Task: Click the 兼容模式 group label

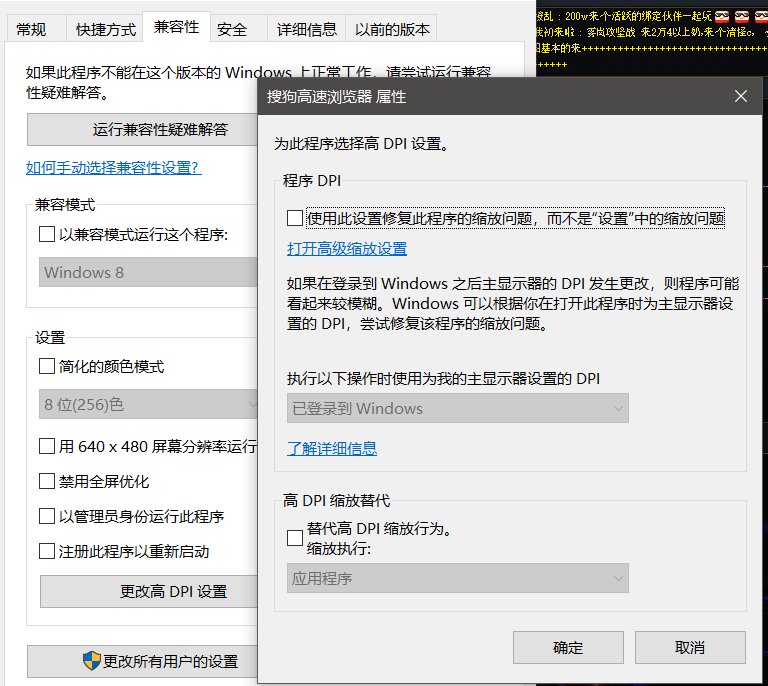Action: click(x=65, y=204)
